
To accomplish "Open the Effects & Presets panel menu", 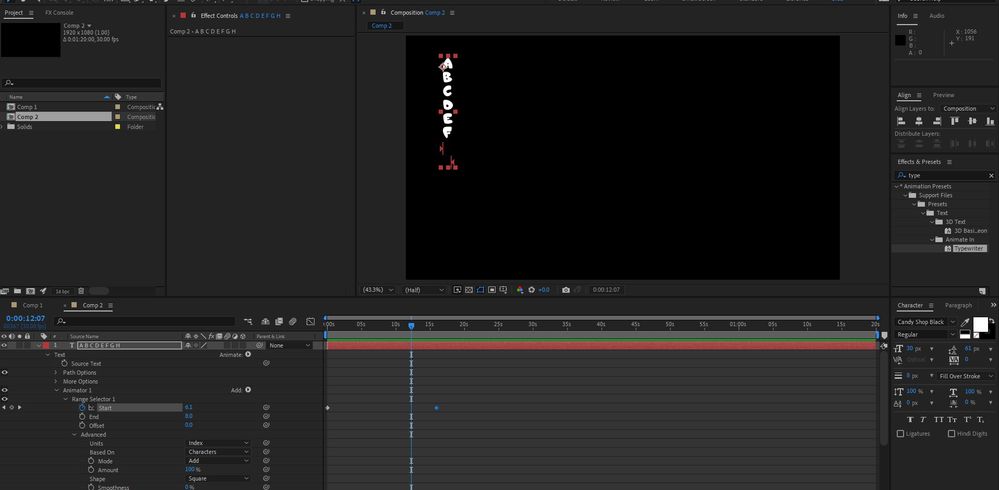I will click(x=949, y=162).
